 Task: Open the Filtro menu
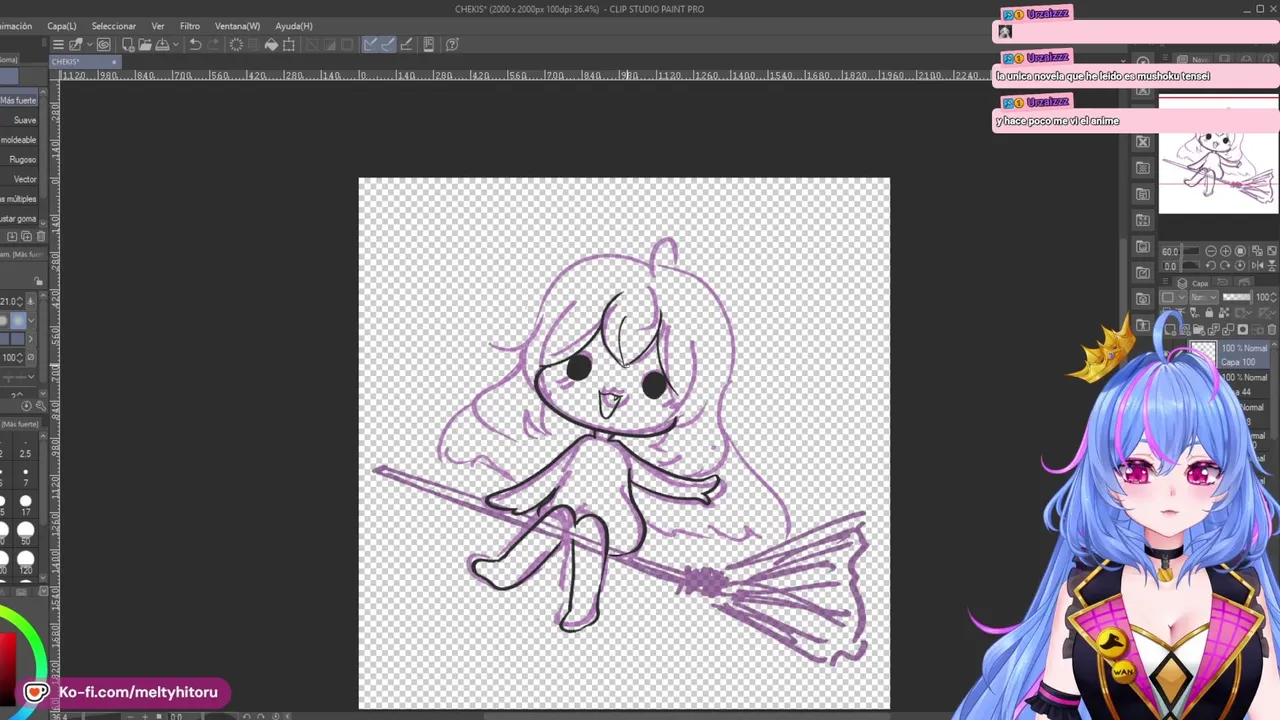coord(190,26)
